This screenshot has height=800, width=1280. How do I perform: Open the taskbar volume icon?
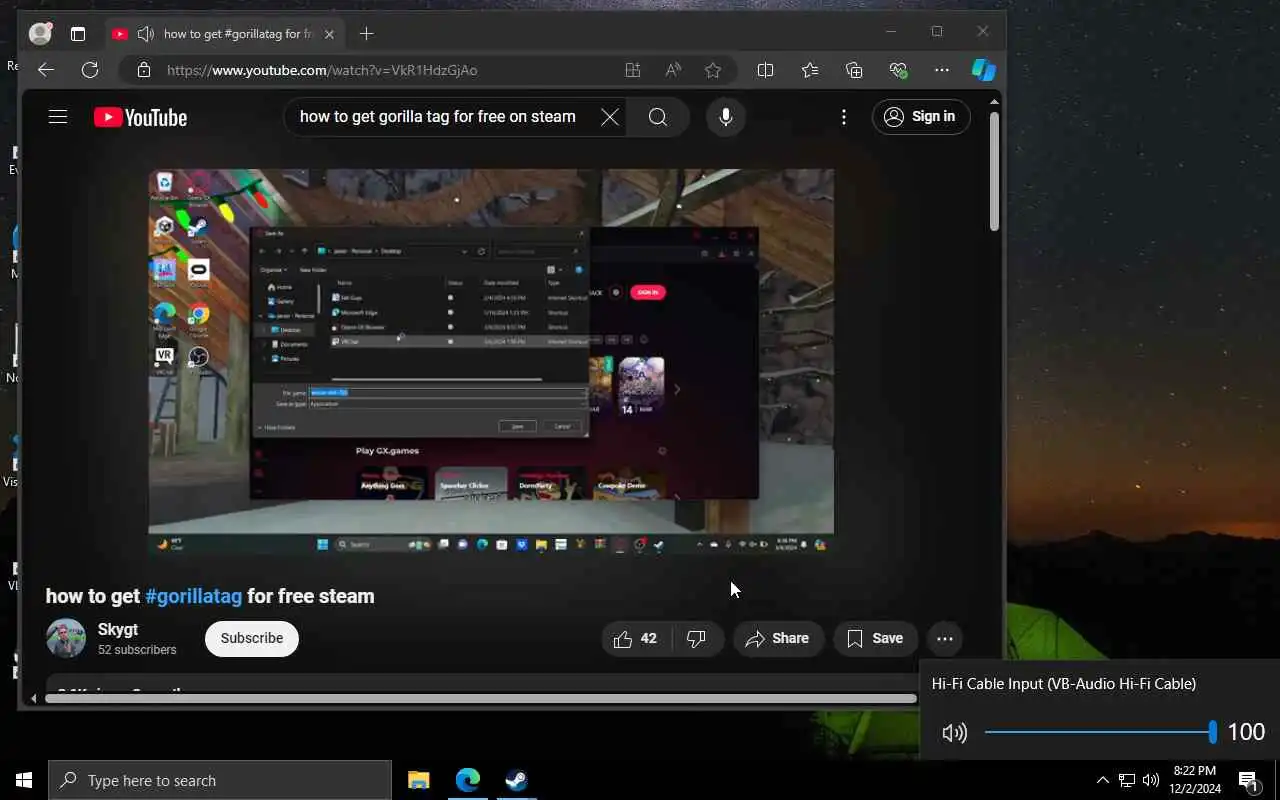click(x=1151, y=780)
